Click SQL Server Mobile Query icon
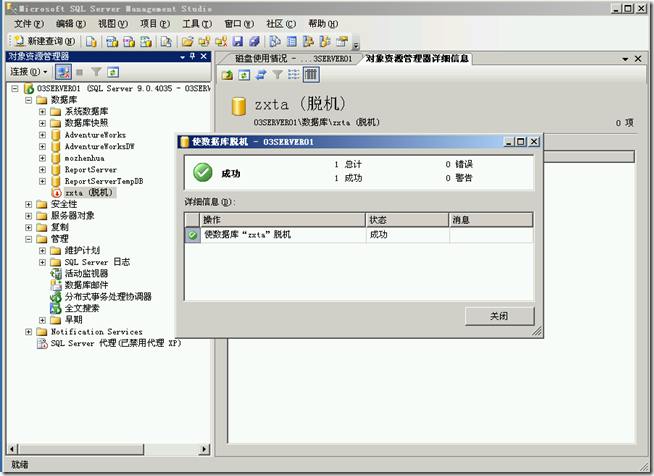Image resolution: width=654 pixels, height=476 pixels. click(x=166, y=41)
